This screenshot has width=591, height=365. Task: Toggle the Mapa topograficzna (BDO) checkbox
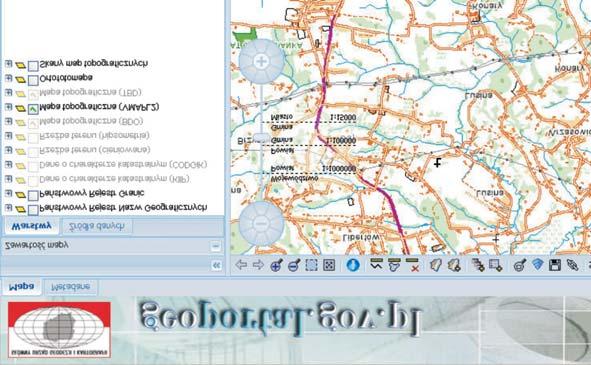34,124
